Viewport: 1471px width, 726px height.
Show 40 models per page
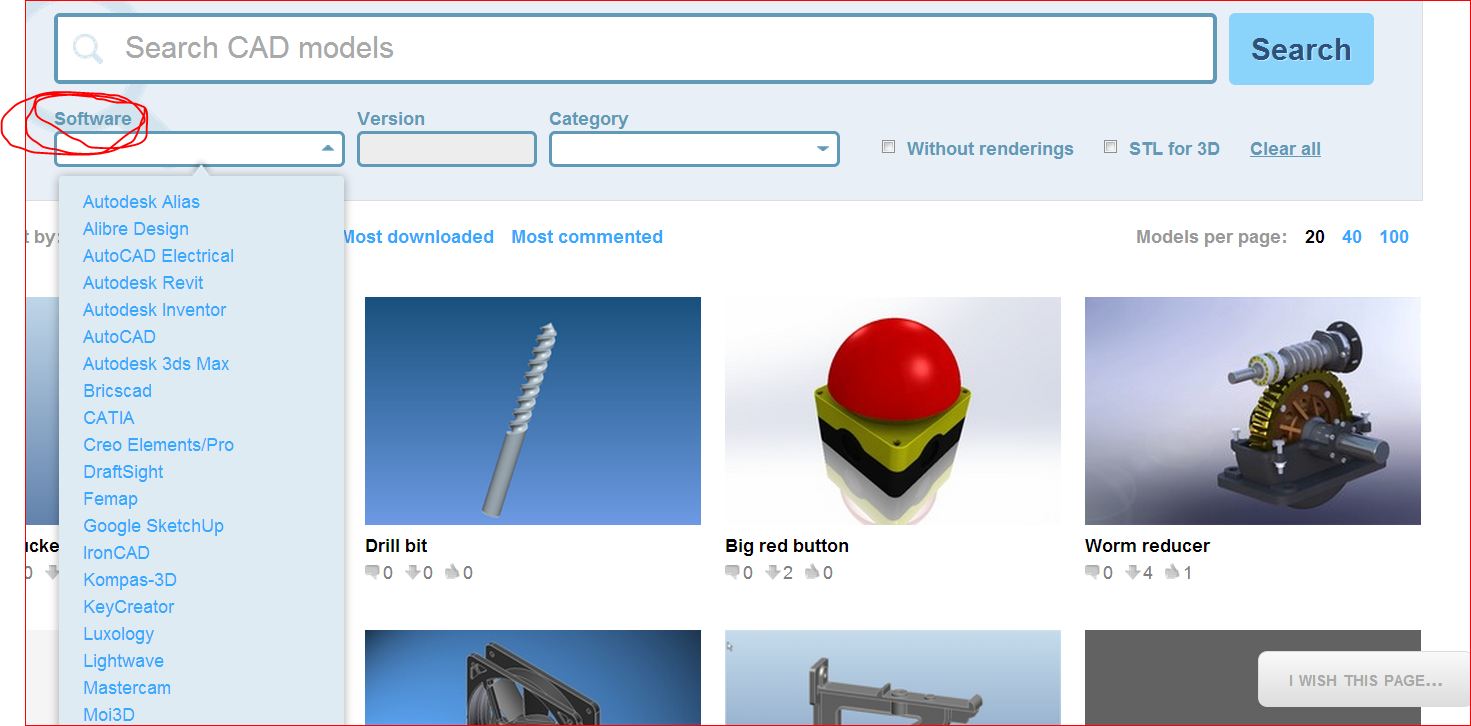(1352, 237)
